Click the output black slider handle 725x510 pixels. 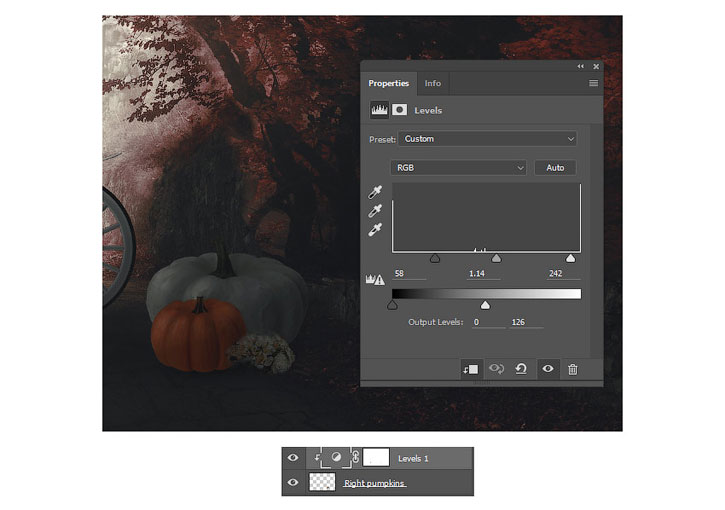[392, 305]
